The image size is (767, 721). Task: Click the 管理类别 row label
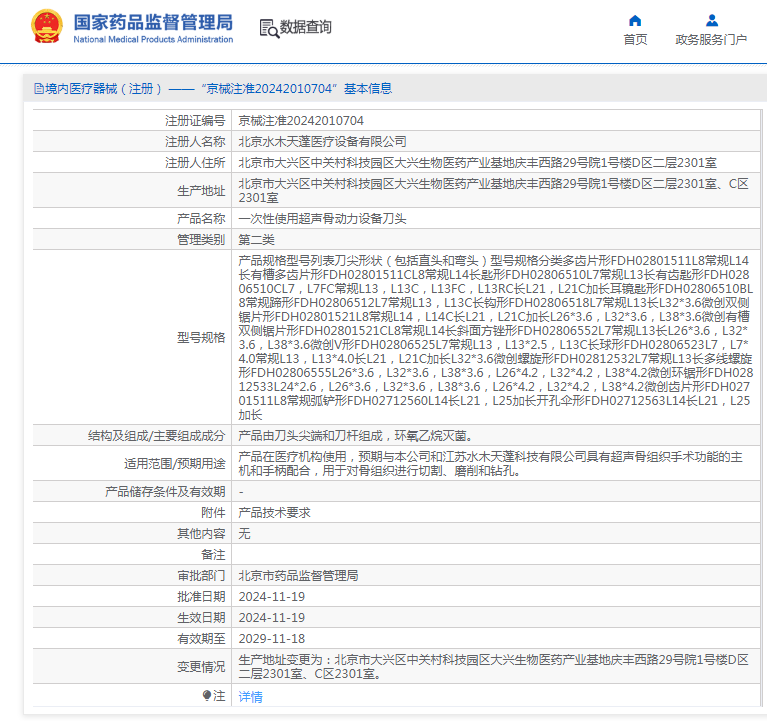(x=201, y=240)
